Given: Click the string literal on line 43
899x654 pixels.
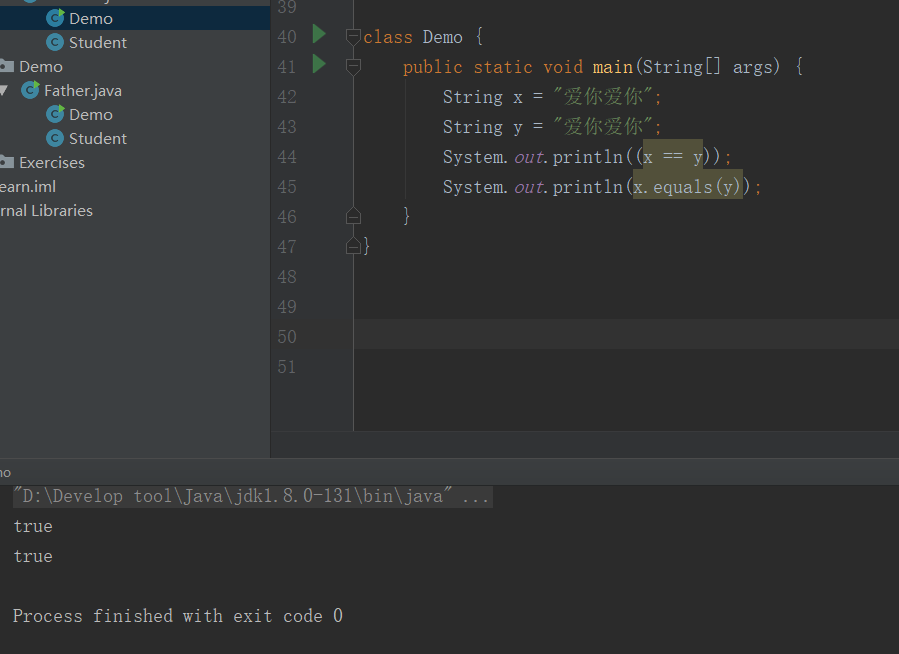Looking at the screenshot, I should (603, 127).
